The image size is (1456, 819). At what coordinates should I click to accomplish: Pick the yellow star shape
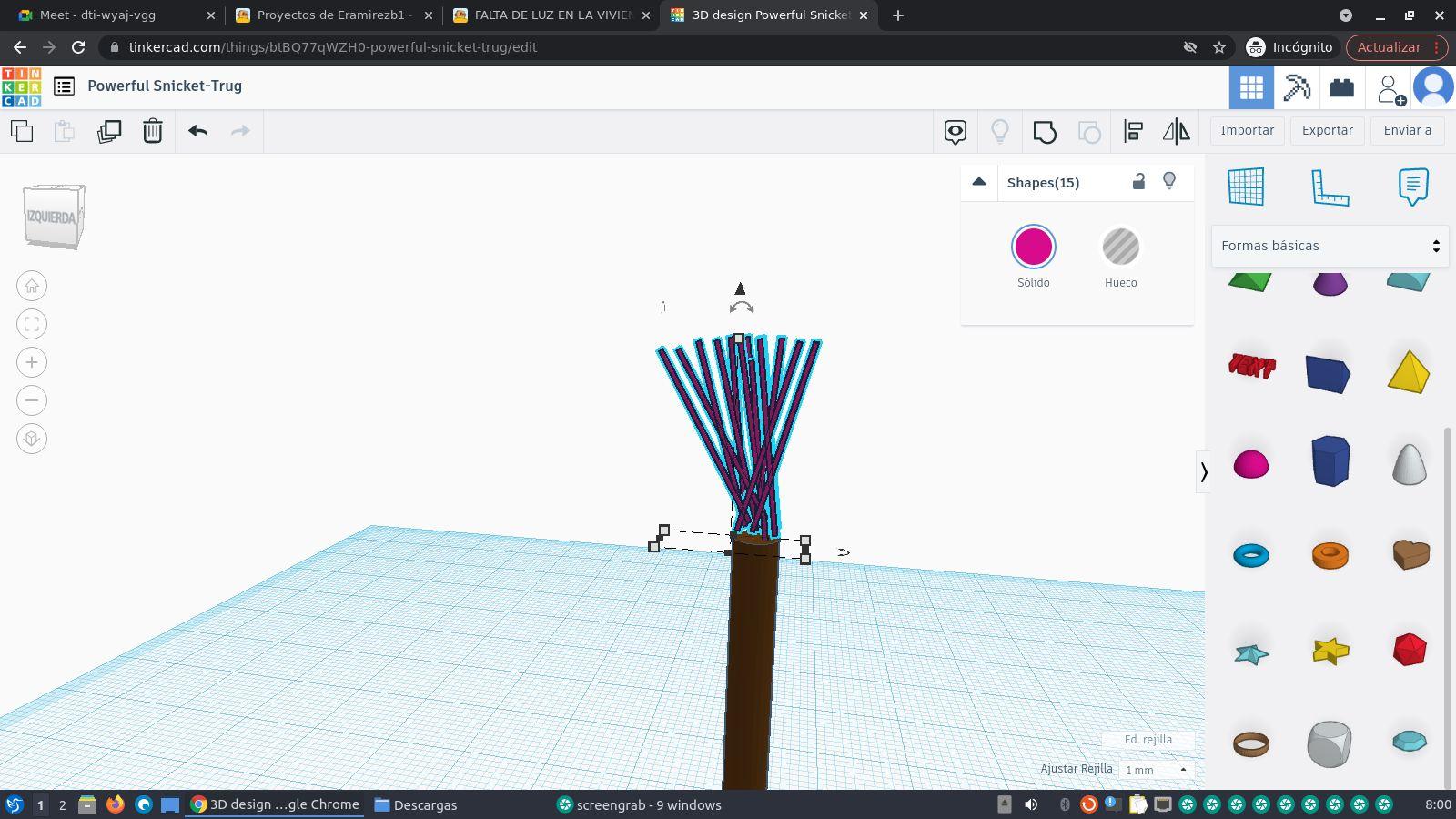1330,651
